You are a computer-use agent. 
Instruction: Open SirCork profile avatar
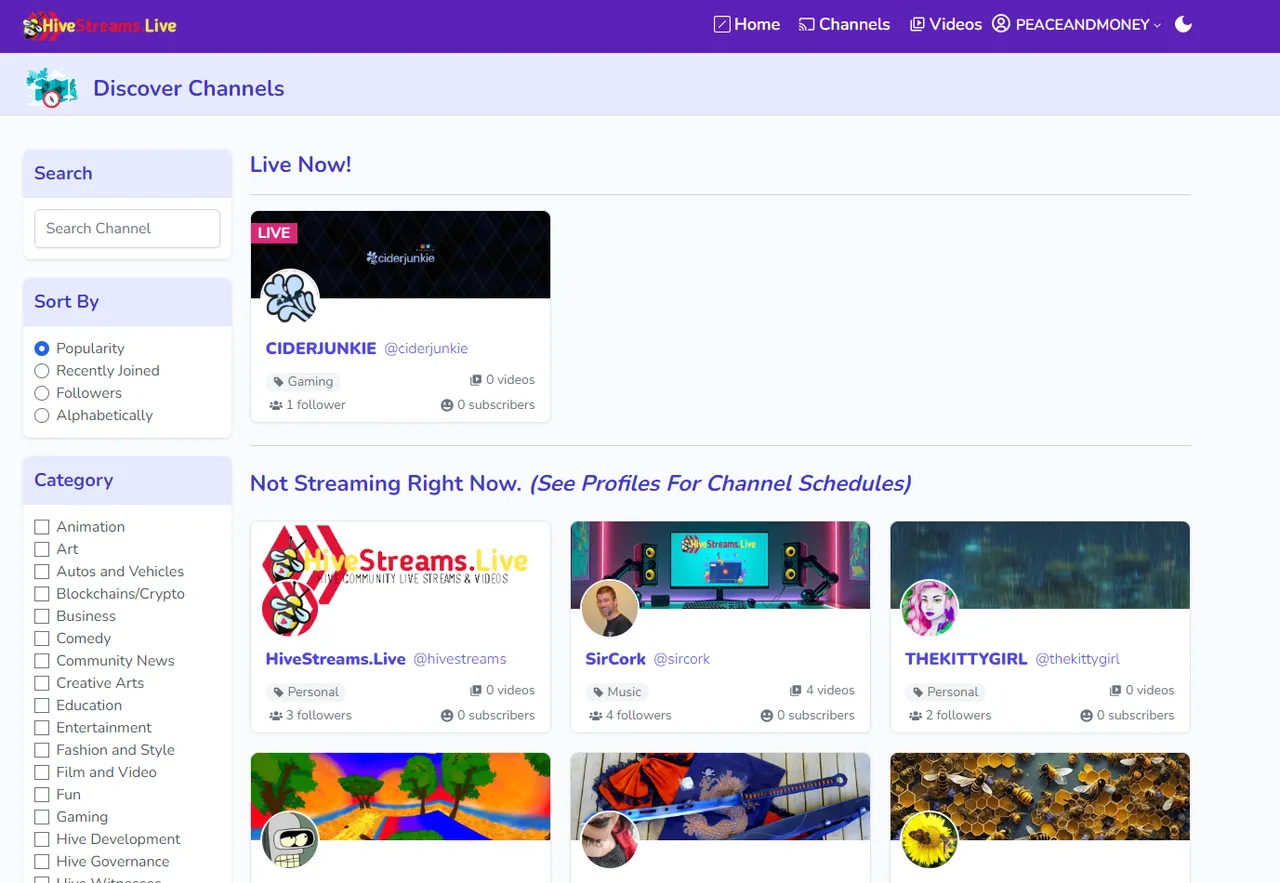(x=610, y=608)
